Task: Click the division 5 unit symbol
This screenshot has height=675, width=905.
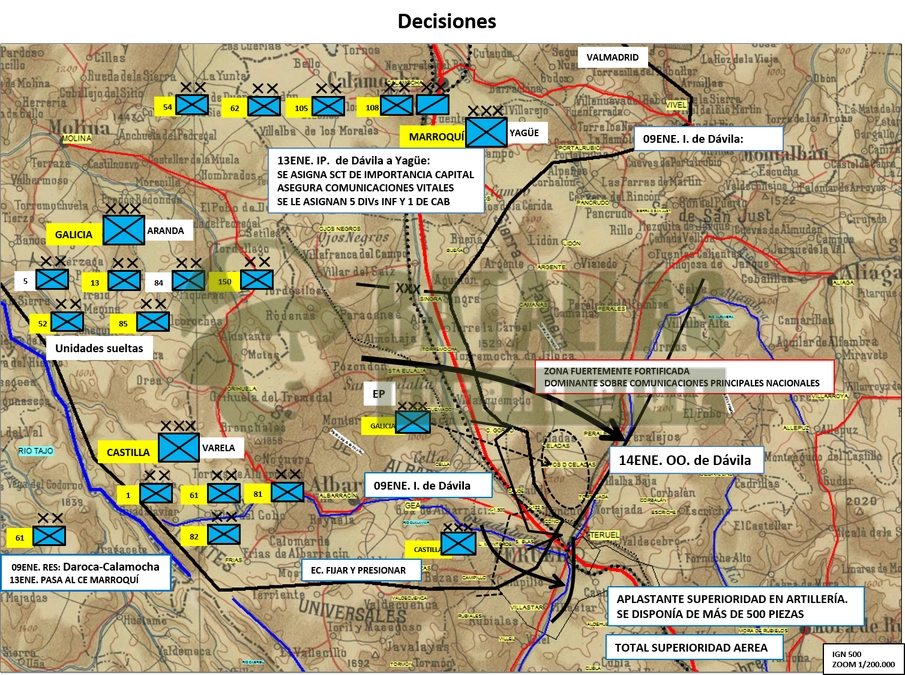Action: click(52, 280)
